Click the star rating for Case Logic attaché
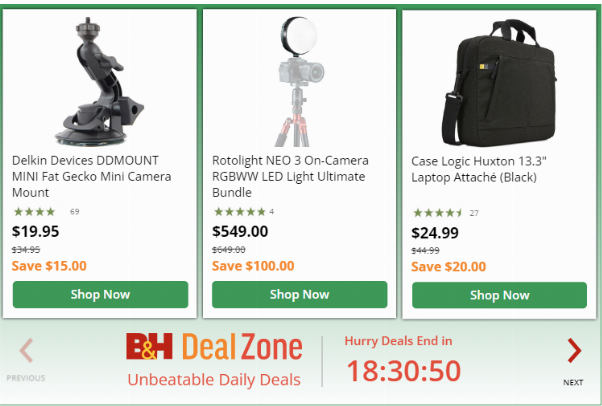The height and width of the screenshot is (406, 602). point(438,213)
